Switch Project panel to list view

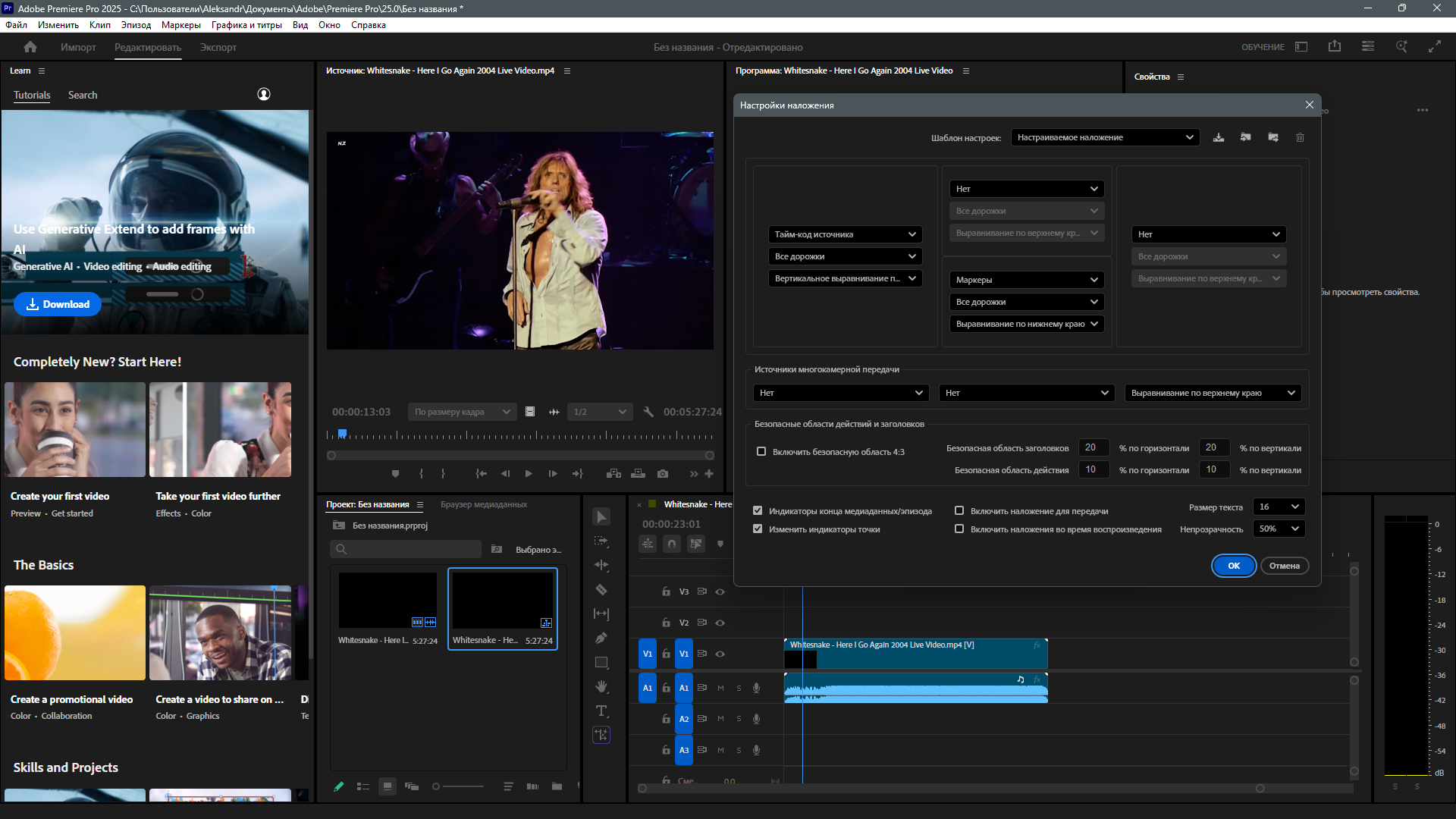coord(363,787)
